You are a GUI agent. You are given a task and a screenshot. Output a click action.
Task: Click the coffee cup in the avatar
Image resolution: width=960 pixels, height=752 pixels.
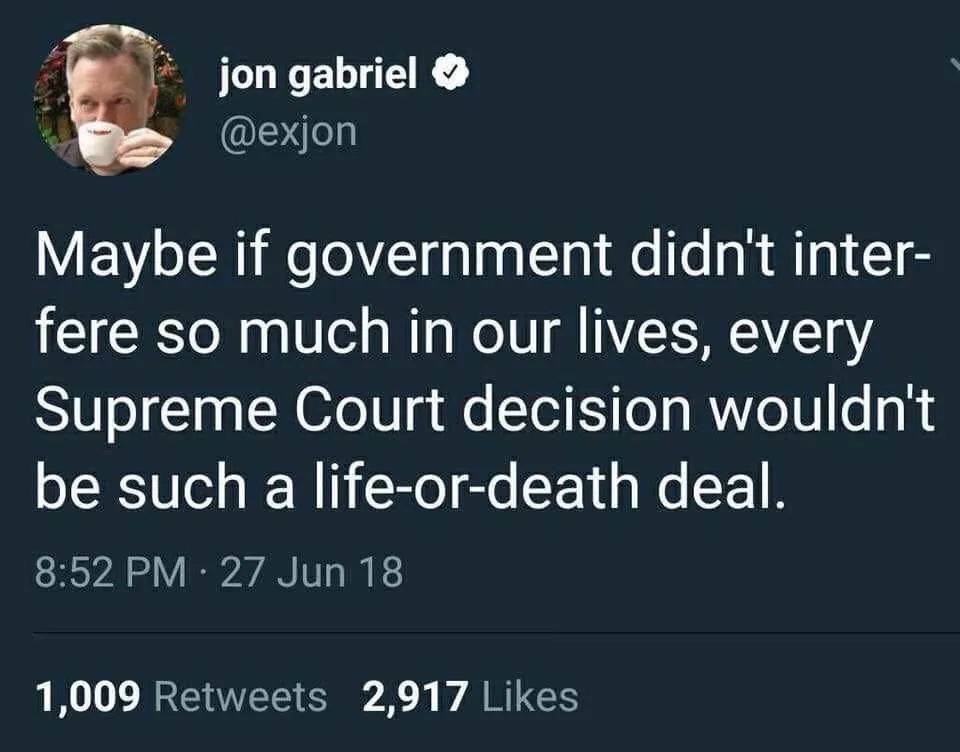tap(102, 142)
